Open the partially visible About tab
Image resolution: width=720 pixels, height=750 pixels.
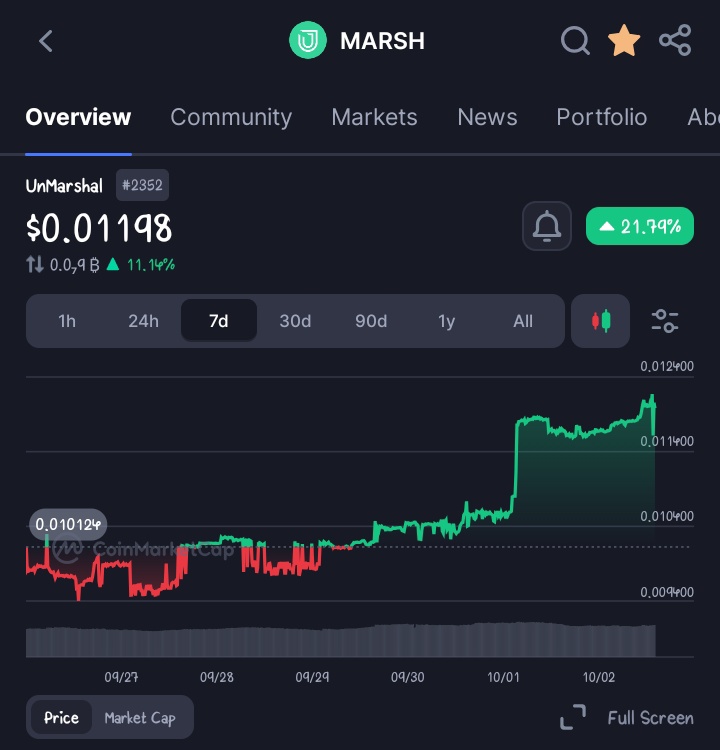703,117
